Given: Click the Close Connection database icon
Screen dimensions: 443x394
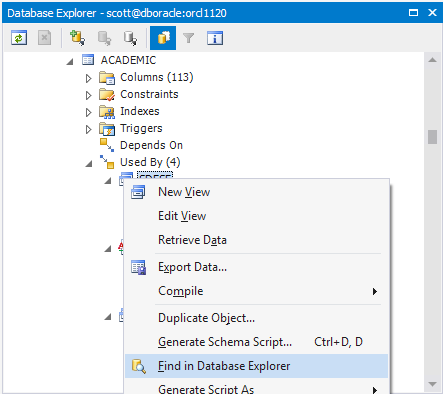Looking at the screenshot, I should point(130,38).
